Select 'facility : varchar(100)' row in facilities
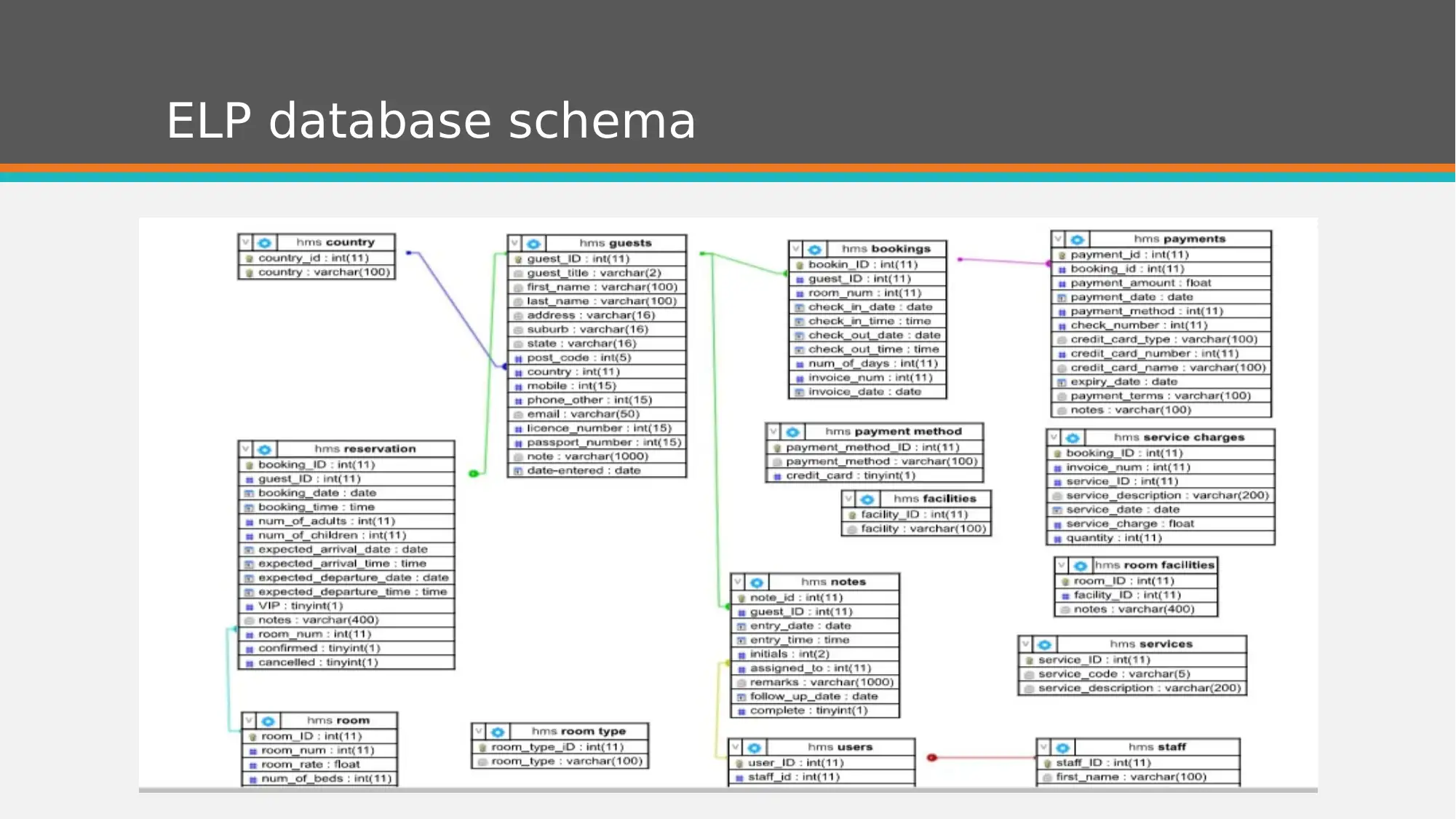This screenshot has width=1456, height=819. 917,529
